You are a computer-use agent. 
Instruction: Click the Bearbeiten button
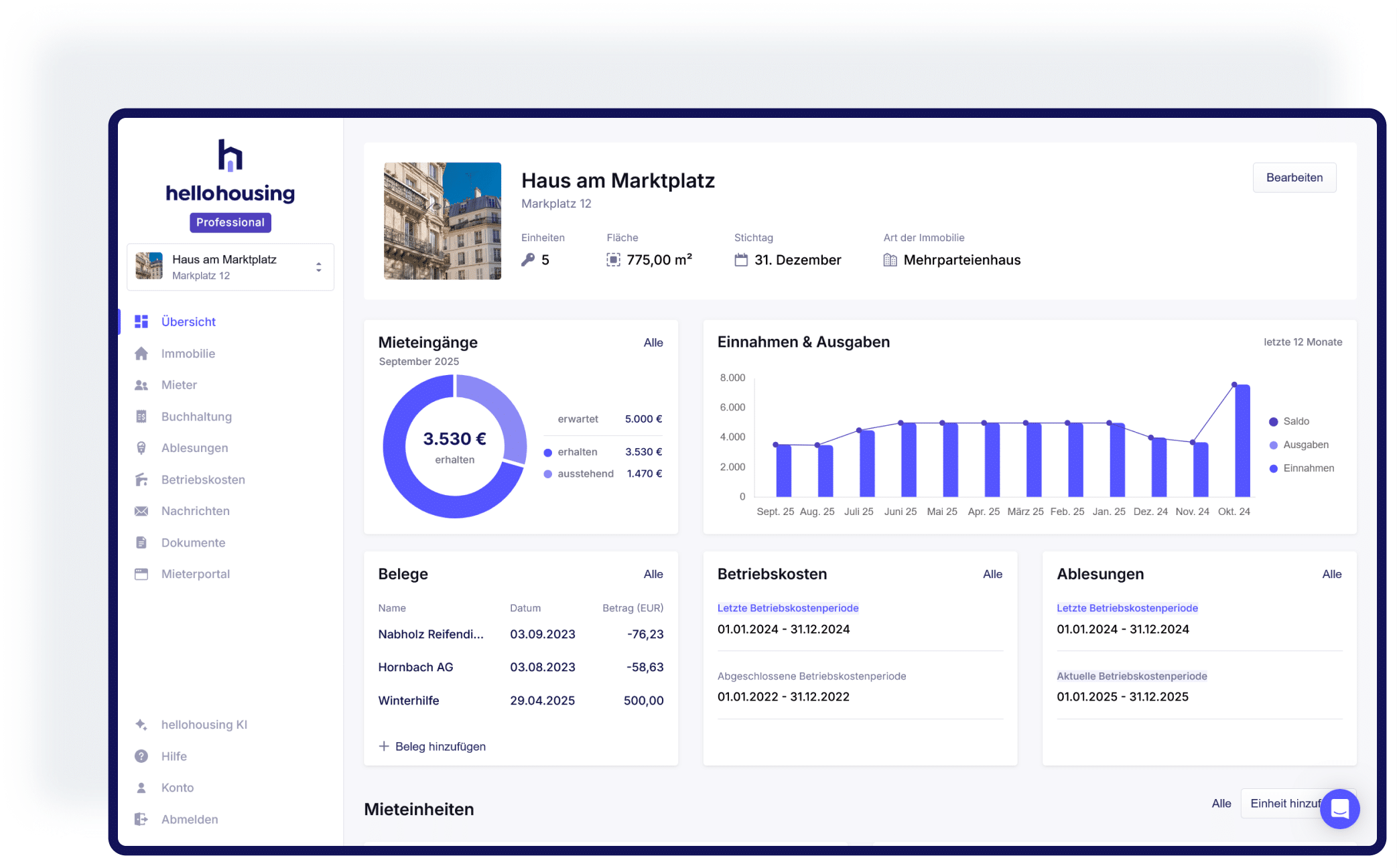(1294, 177)
